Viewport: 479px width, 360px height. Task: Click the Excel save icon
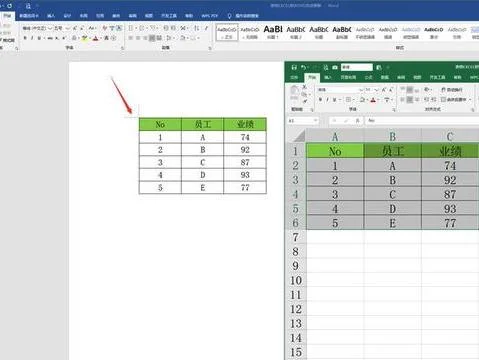(x=294, y=68)
